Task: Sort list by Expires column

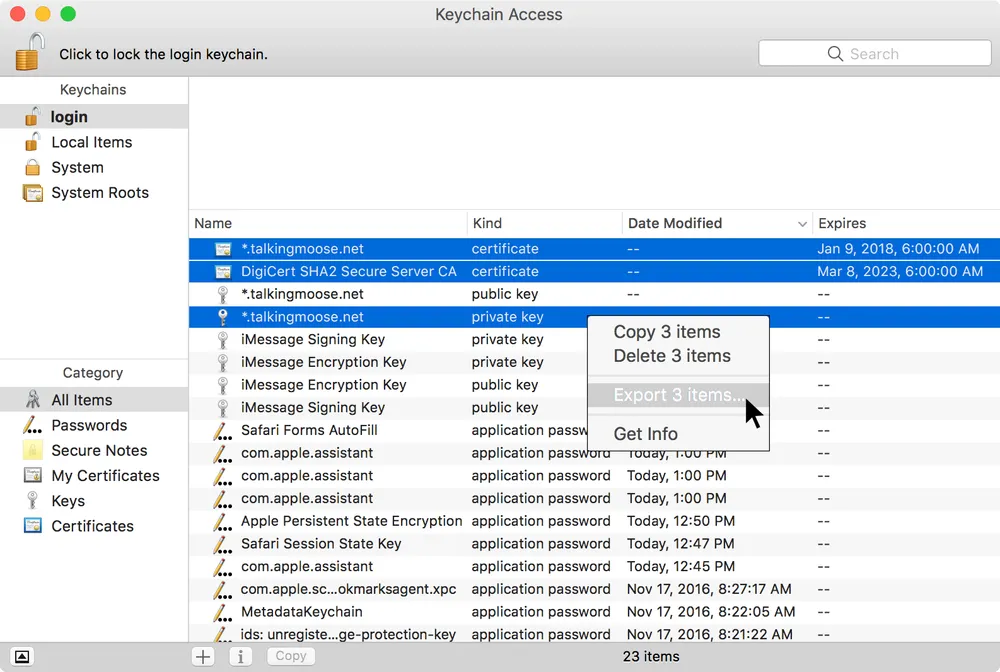Action: tap(906, 223)
